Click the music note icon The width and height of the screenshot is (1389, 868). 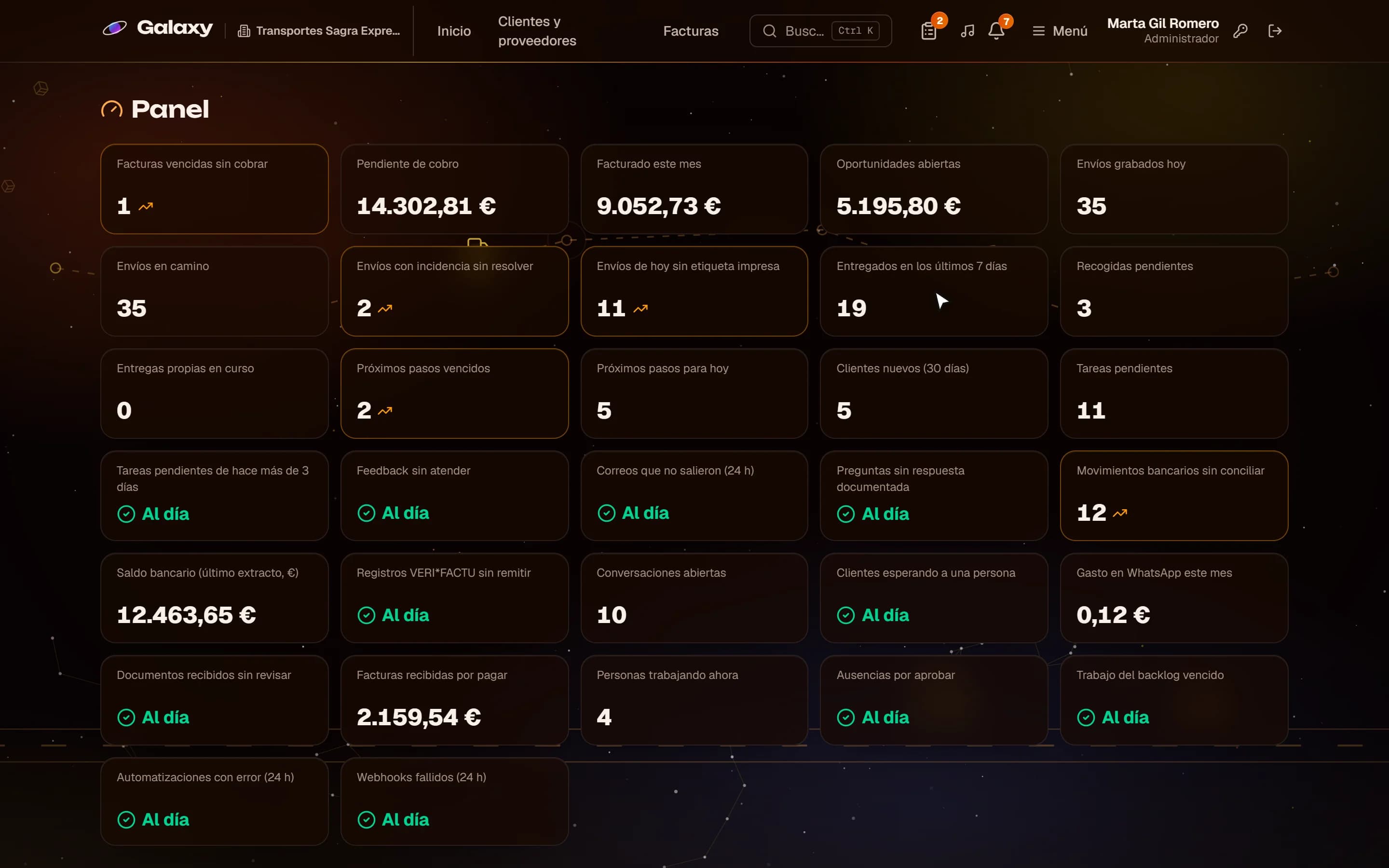point(967,31)
